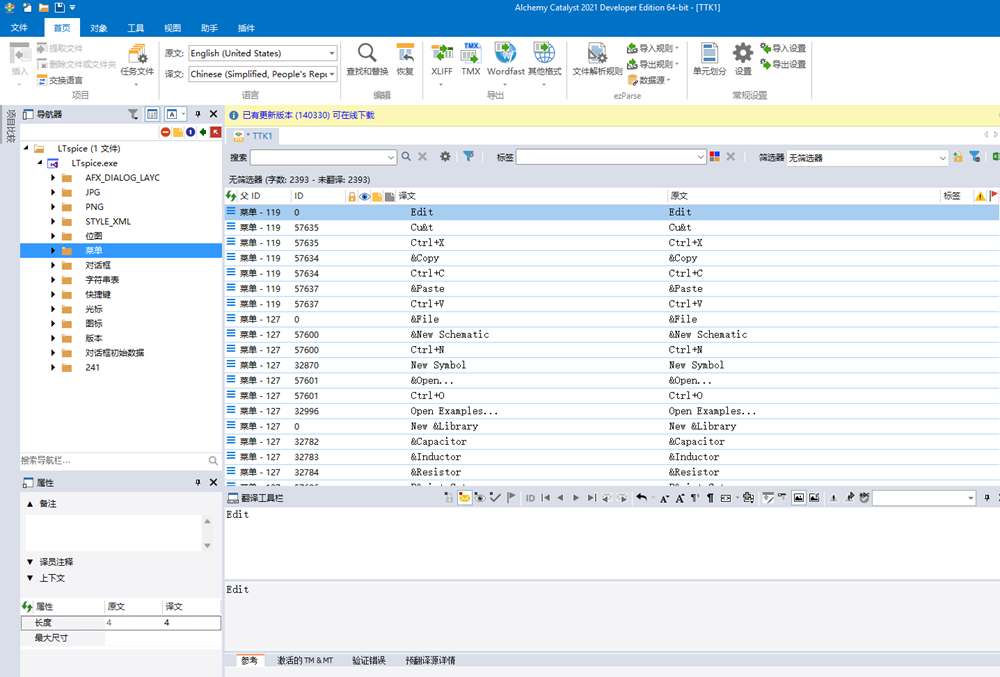1000x677 pixels.
Task: Open the 标签 combo box dropdown
Action: (700, 157)
